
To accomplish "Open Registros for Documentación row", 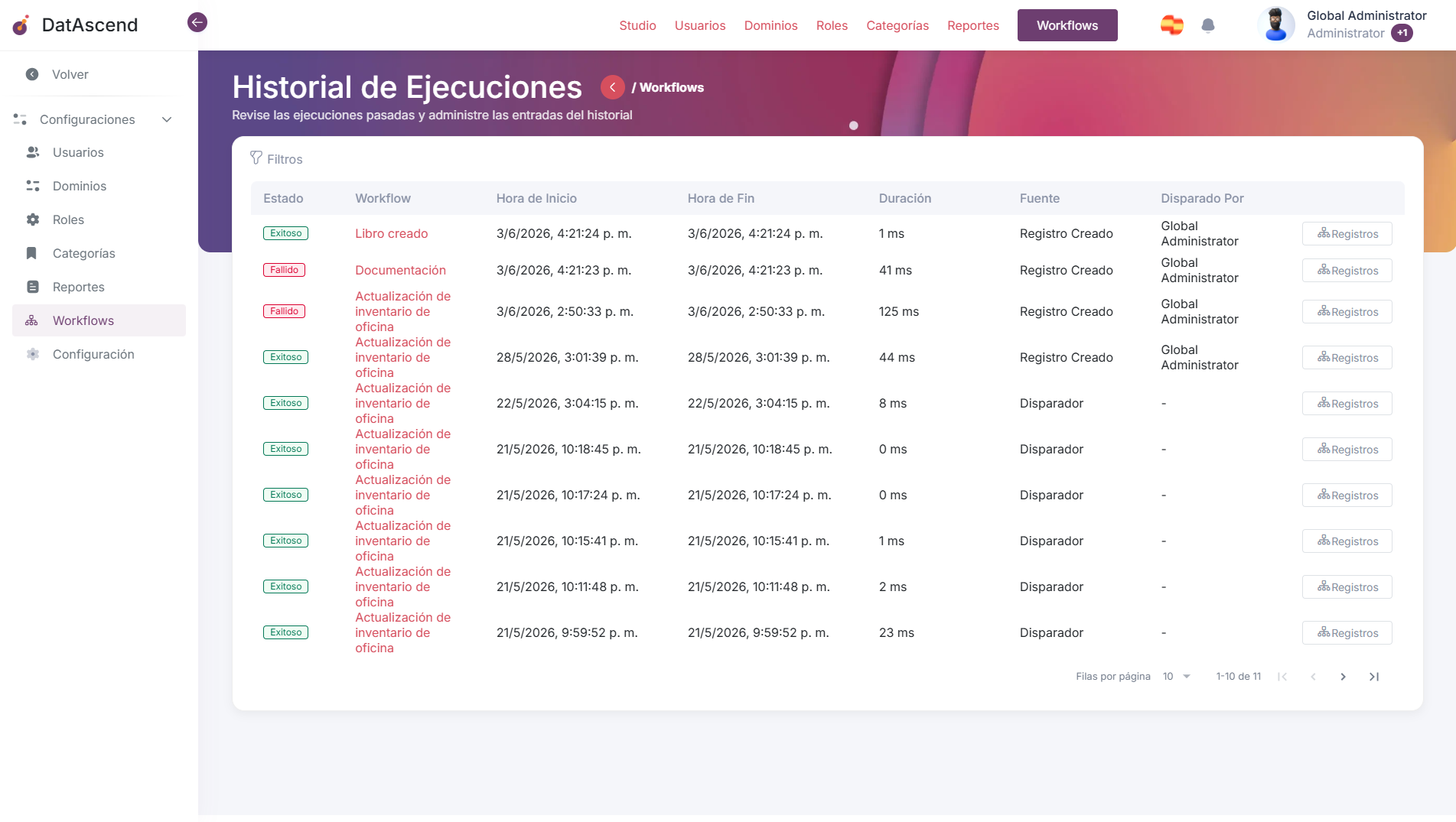I will [x=1347, y=270].
